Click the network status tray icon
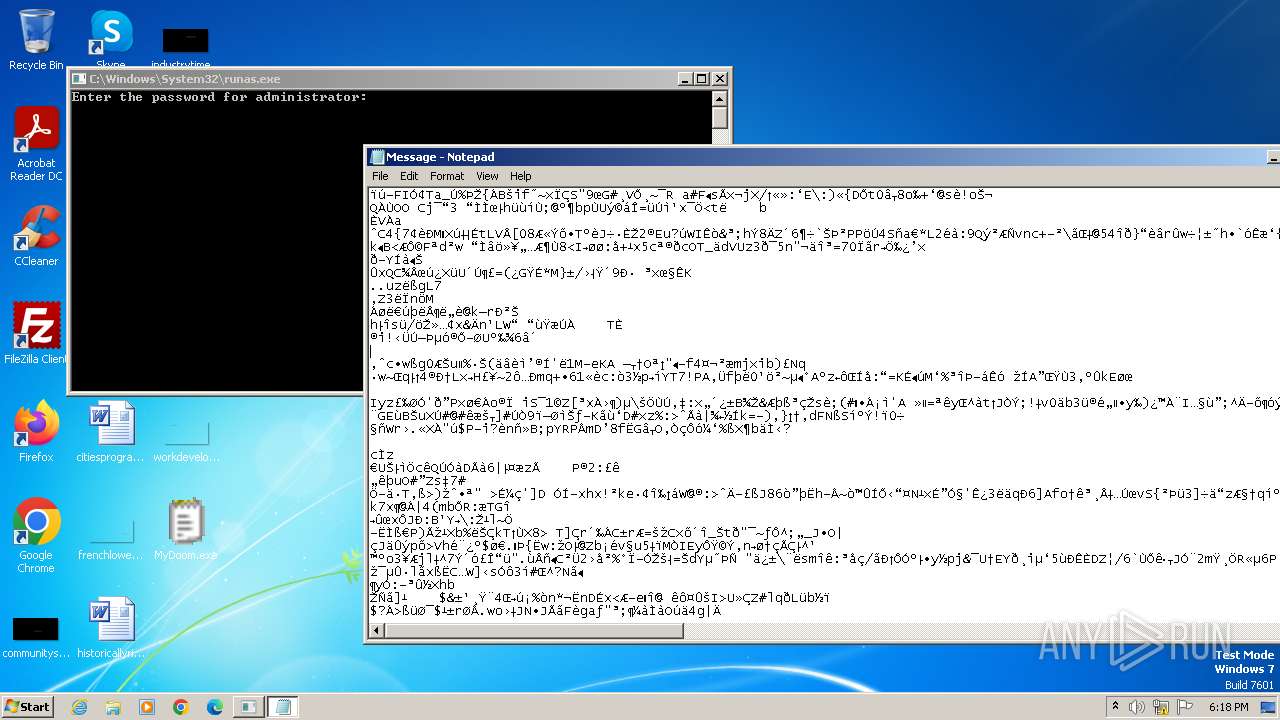 pyautogui.click(x=1163, y=707)
